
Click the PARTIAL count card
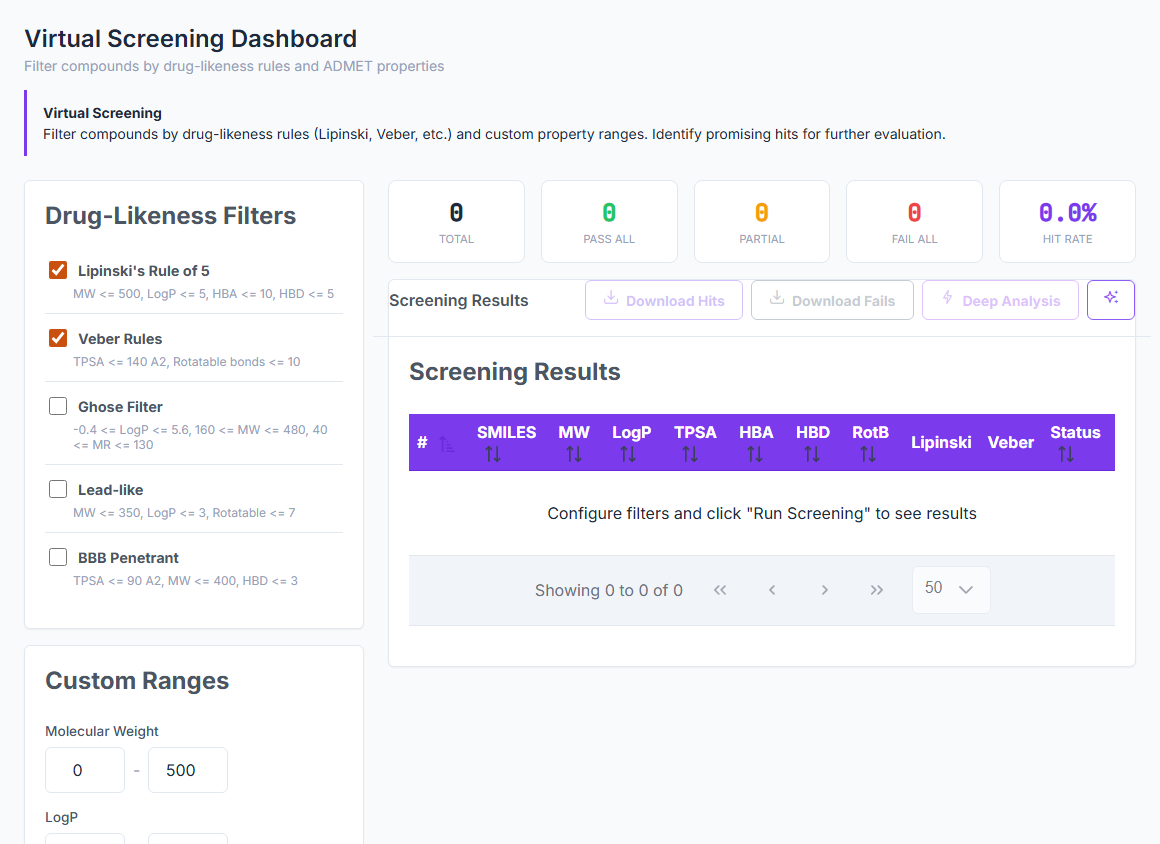[x=762, y=222]
